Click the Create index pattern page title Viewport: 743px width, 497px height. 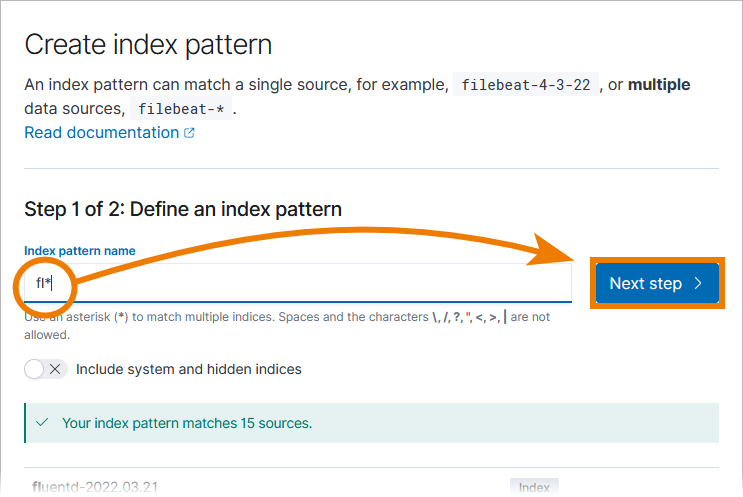[148, 45]
